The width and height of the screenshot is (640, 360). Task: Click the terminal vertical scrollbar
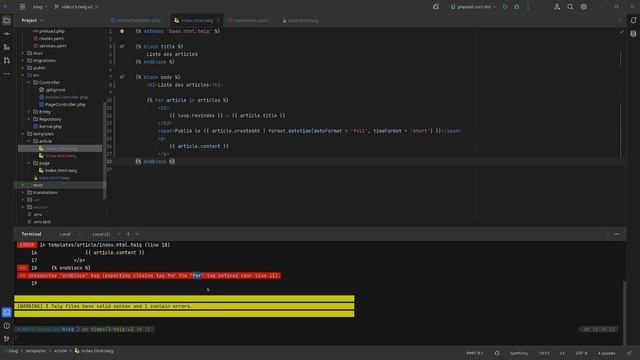tap(624, 312)
